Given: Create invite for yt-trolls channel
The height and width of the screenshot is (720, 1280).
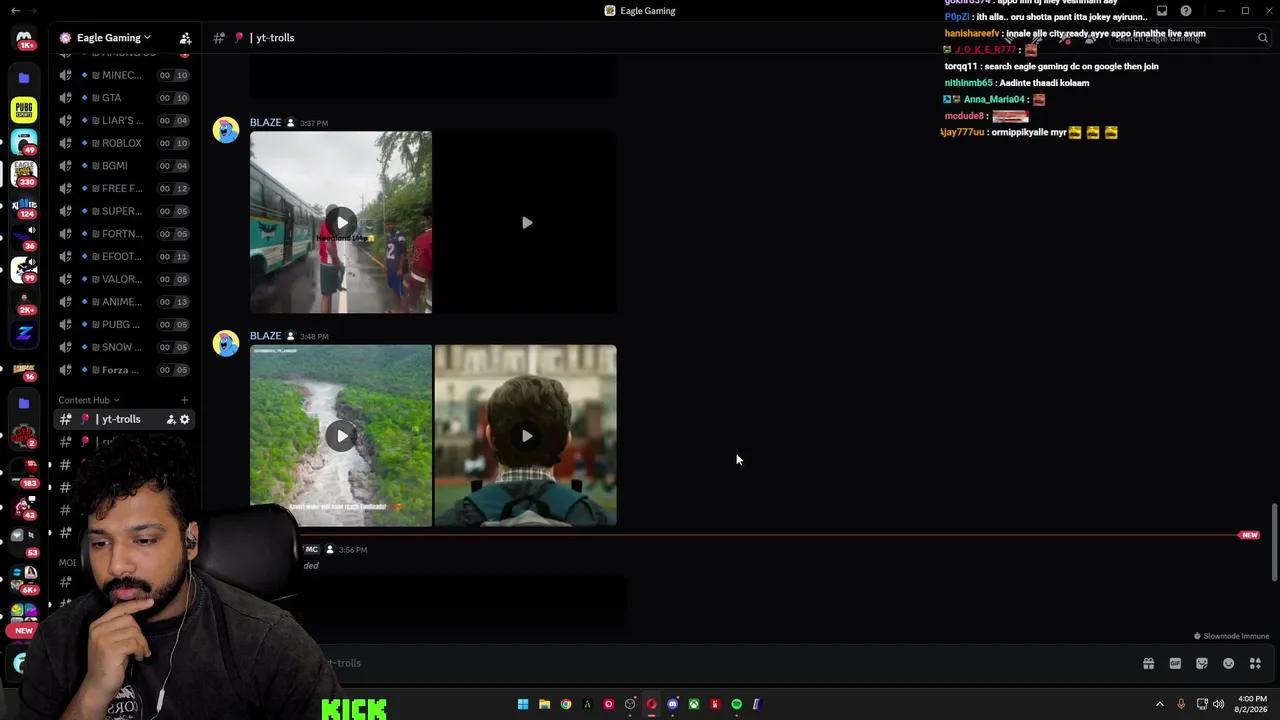Looking at the screenshot, I should (171, 419).
